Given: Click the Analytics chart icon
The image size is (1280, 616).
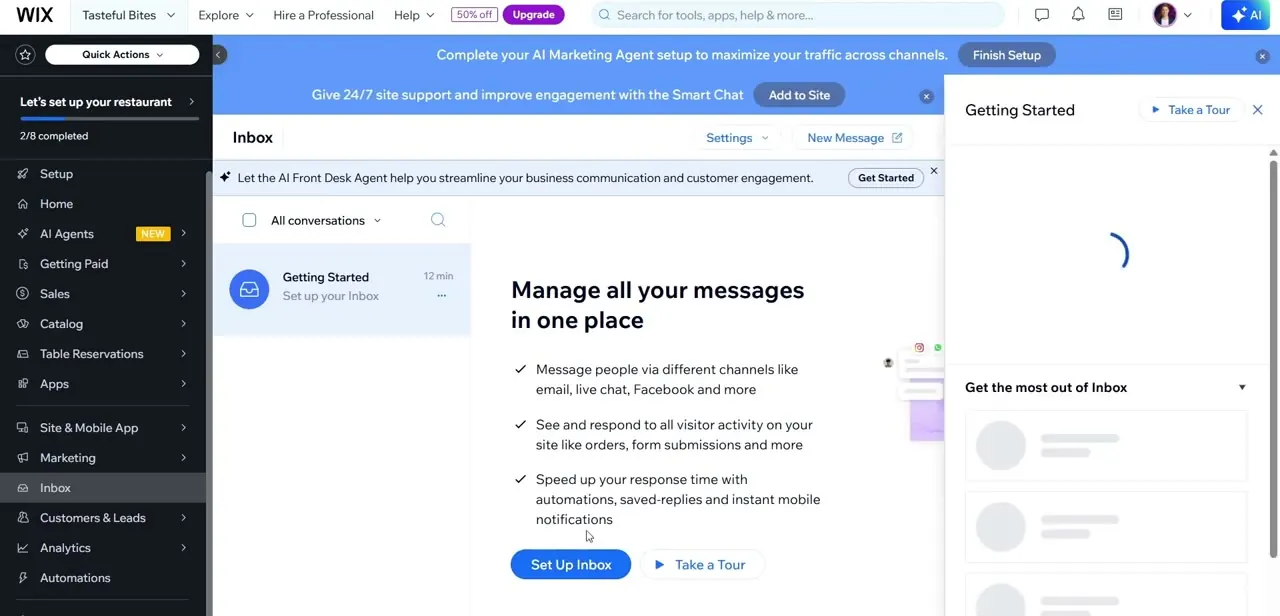Looking at the screenshot, I should [x=22, y=548].
